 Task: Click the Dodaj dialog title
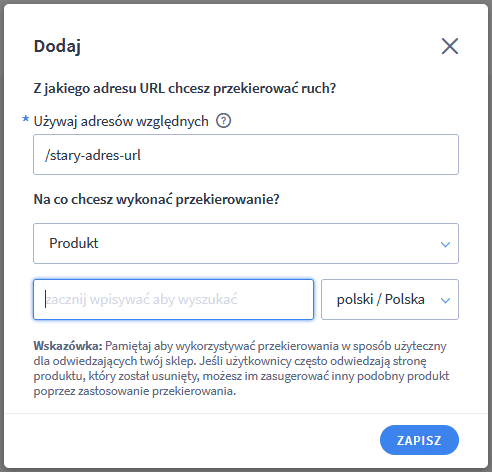tap(57, 46)
